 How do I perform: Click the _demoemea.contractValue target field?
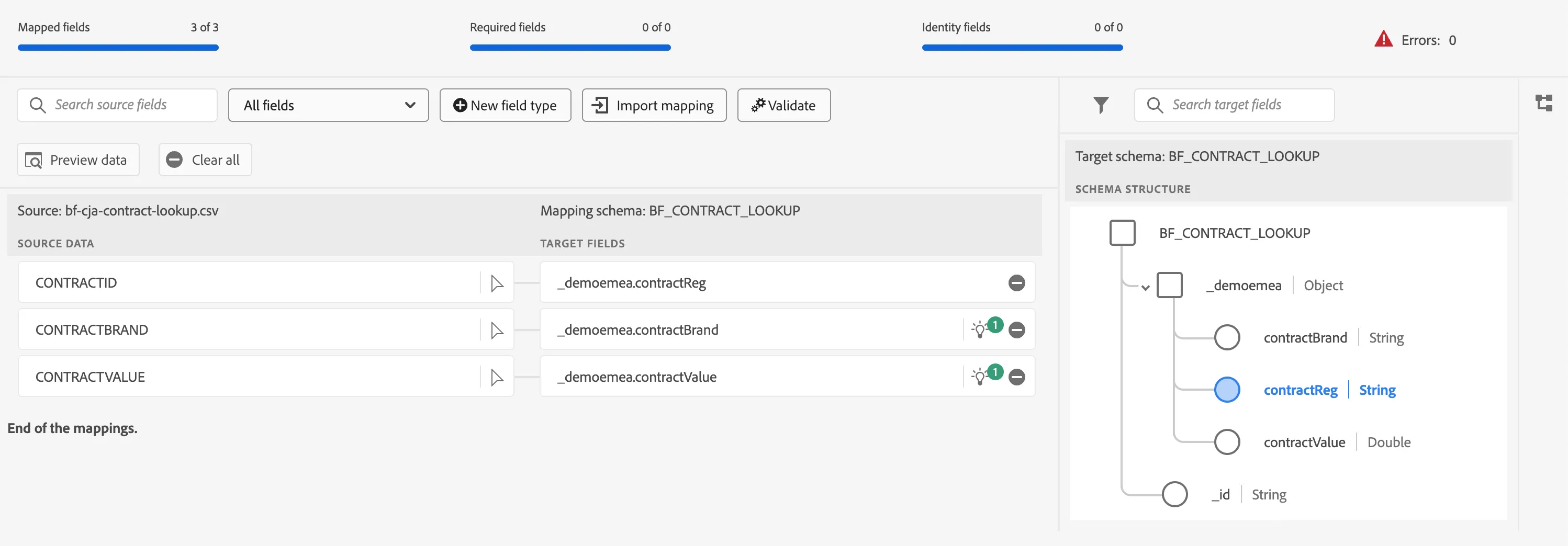point(787,377)
